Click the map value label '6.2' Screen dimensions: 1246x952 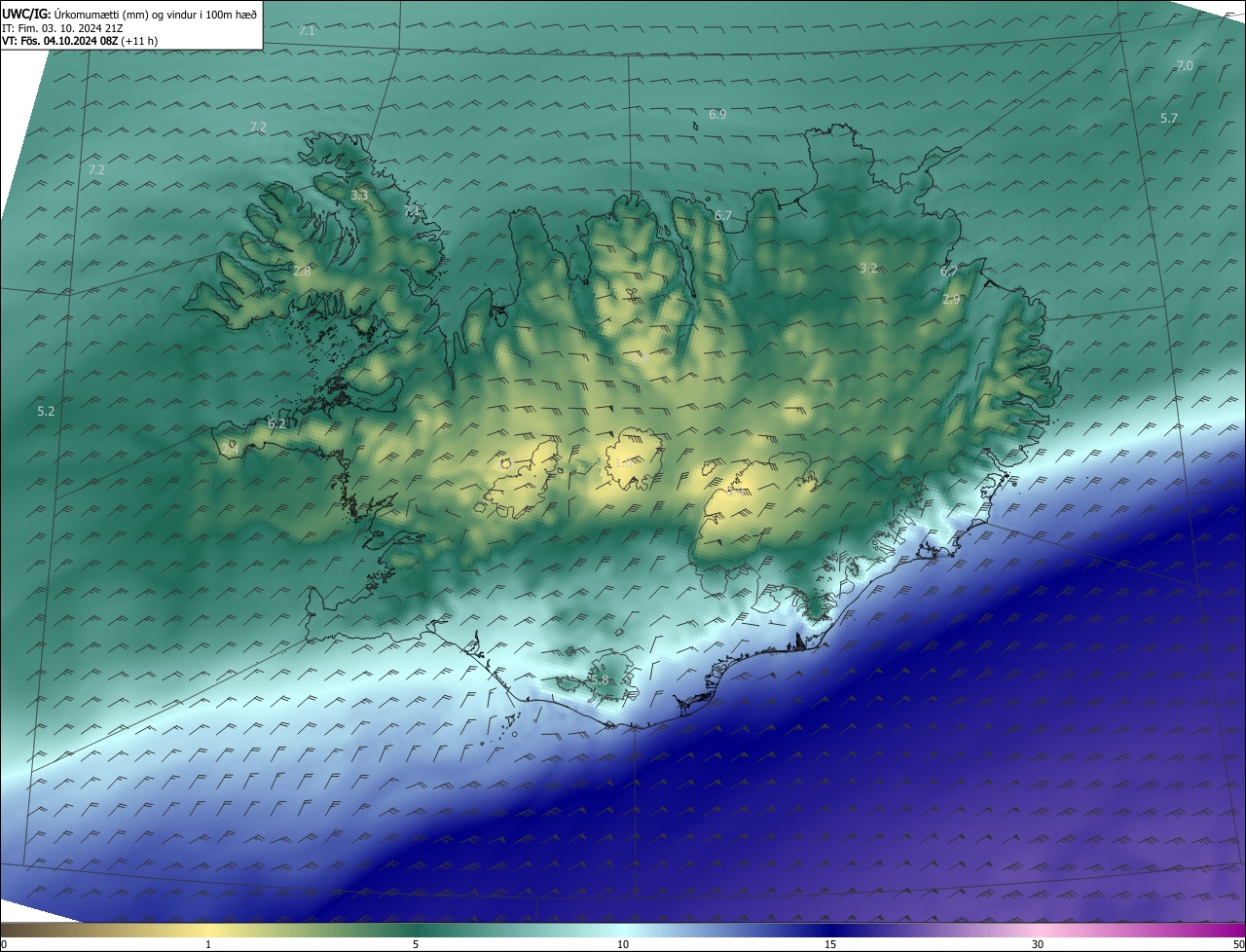[276, 424]
